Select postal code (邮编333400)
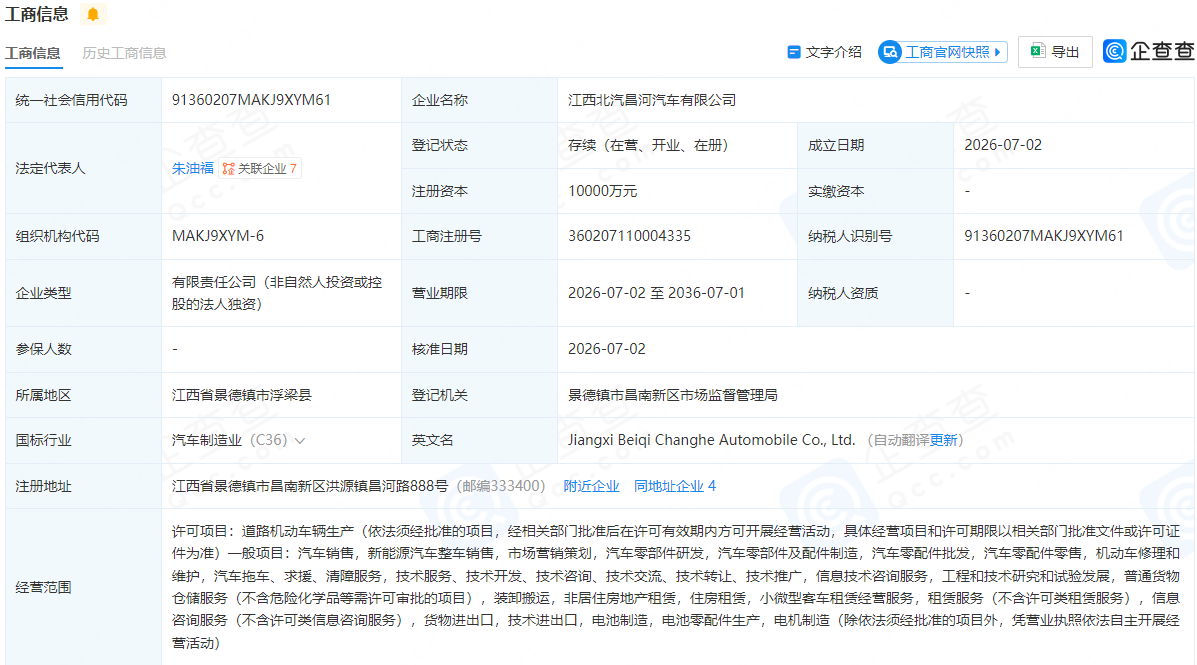This screenshot has height=665, width=1197. tap(501, 486)
